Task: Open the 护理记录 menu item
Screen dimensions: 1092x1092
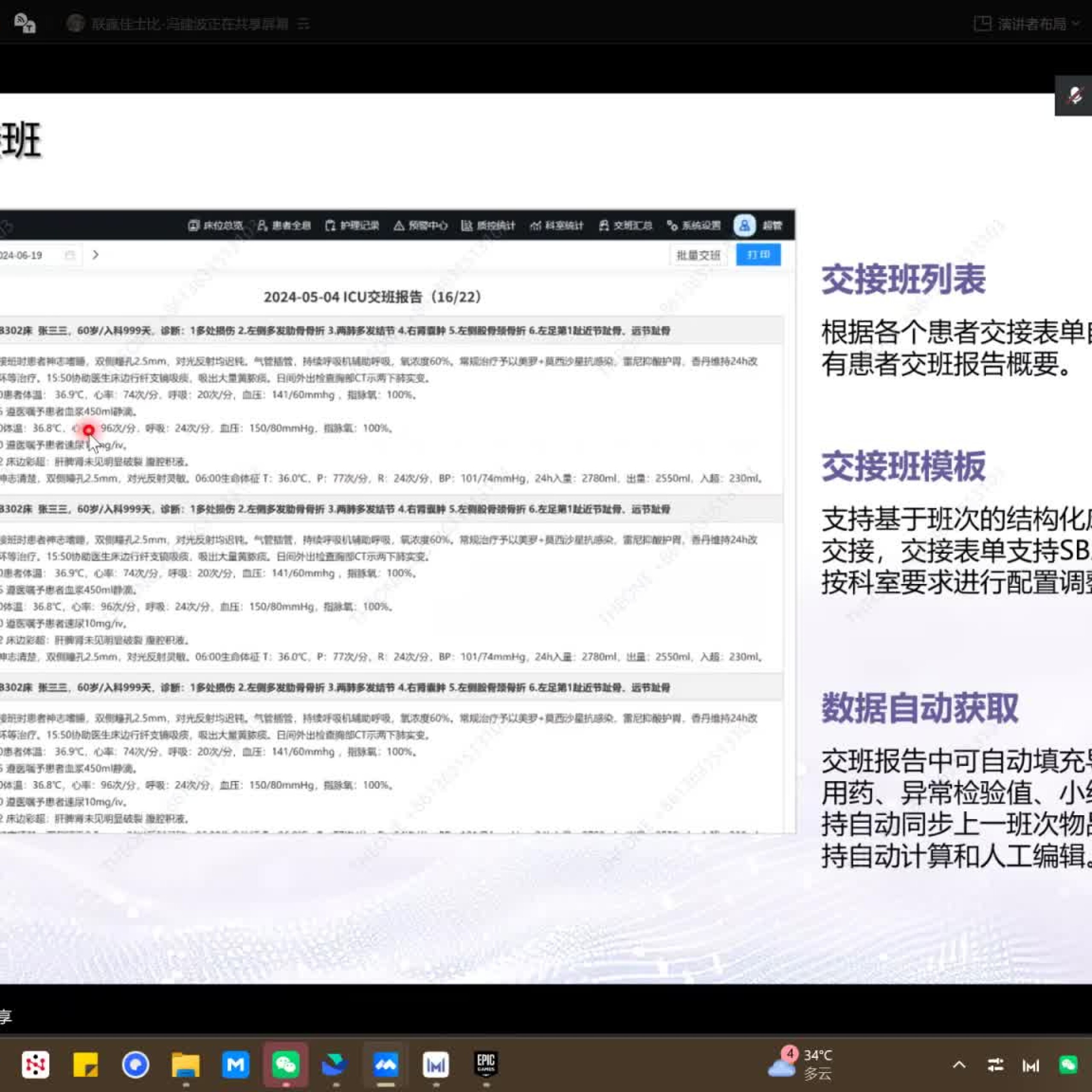Action: [x=351, y=226]
